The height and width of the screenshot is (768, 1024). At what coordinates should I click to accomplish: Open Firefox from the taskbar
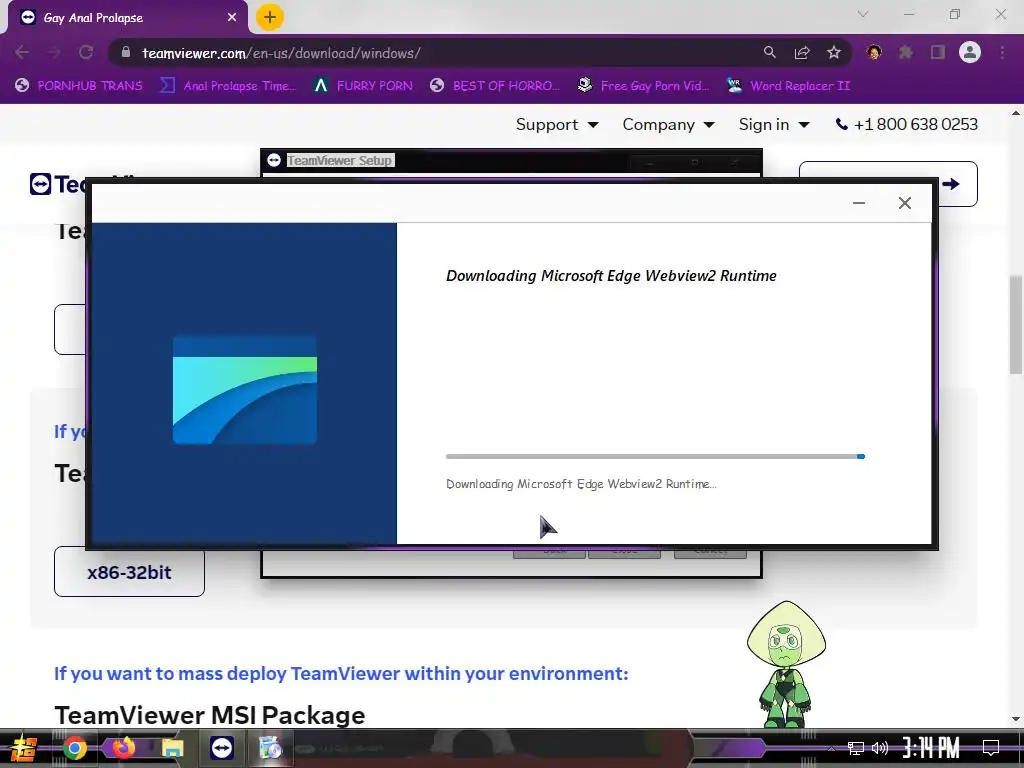point(123,748)
